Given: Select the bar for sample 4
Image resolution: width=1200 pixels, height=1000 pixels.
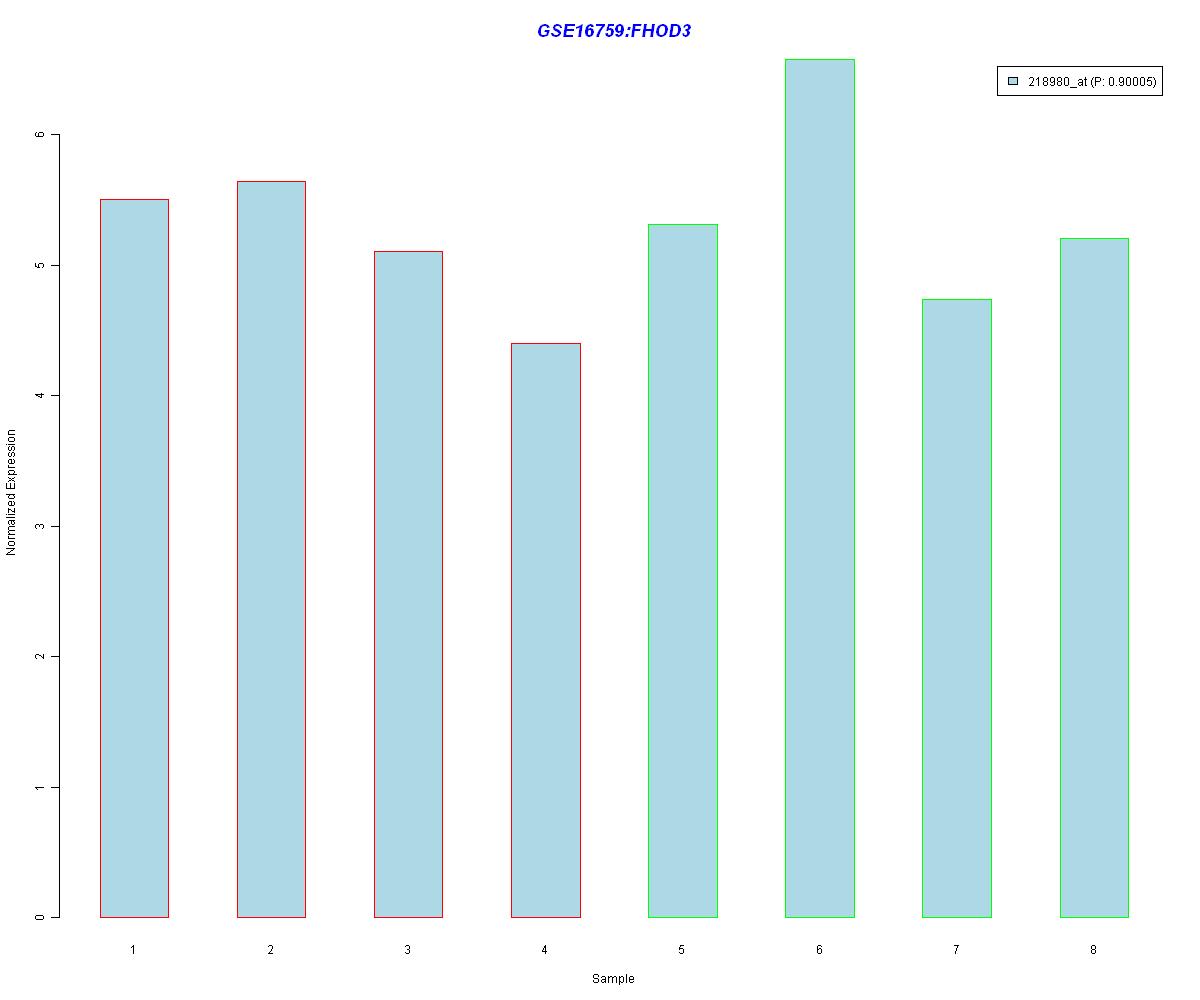Looking at the screenshot, I should (546, 630).
